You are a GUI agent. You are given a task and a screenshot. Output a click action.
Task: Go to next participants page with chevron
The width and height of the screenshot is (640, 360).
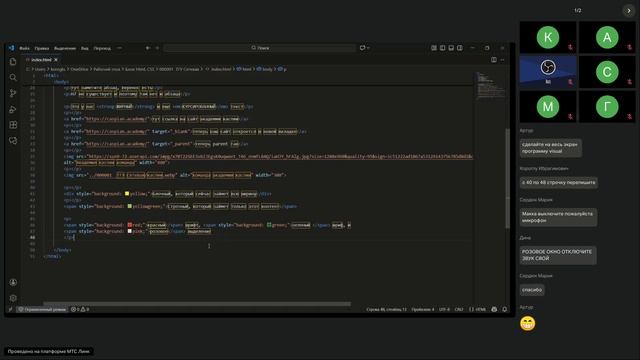click(629, 11)
